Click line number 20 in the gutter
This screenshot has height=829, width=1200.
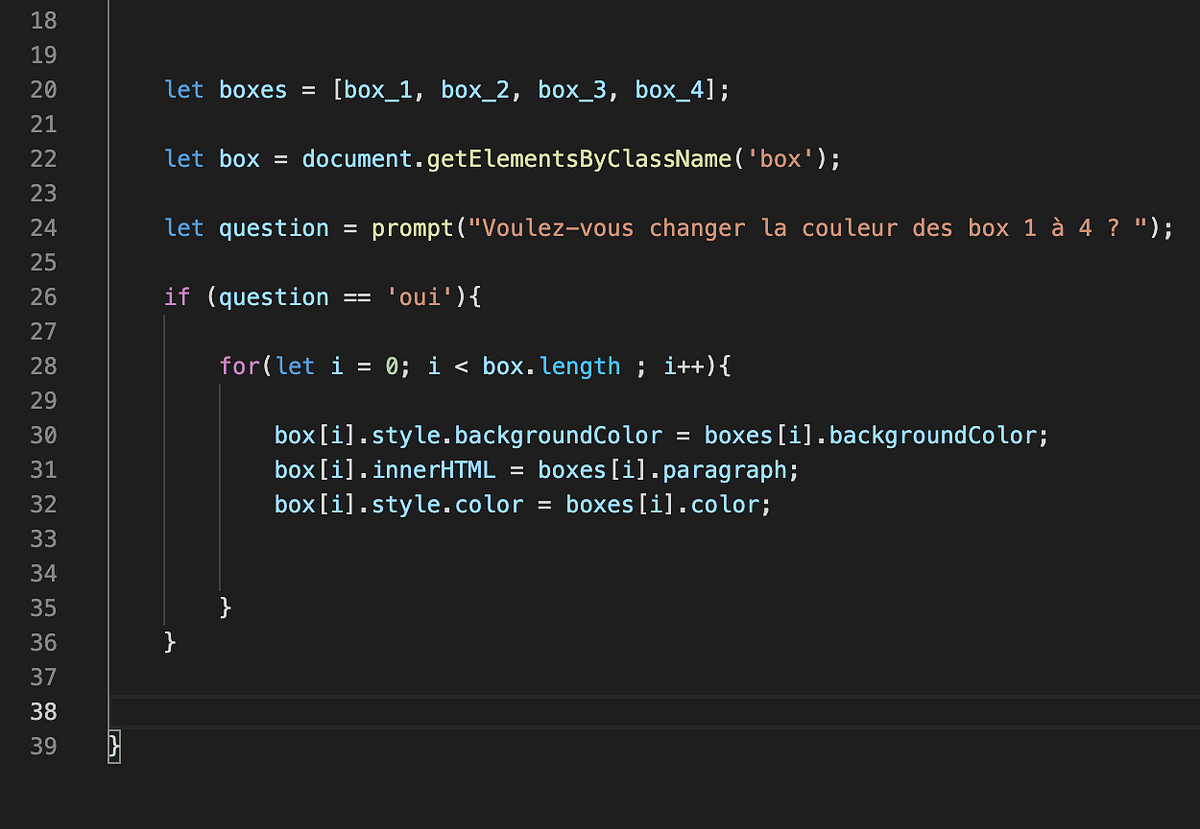[x=44, y=89]
